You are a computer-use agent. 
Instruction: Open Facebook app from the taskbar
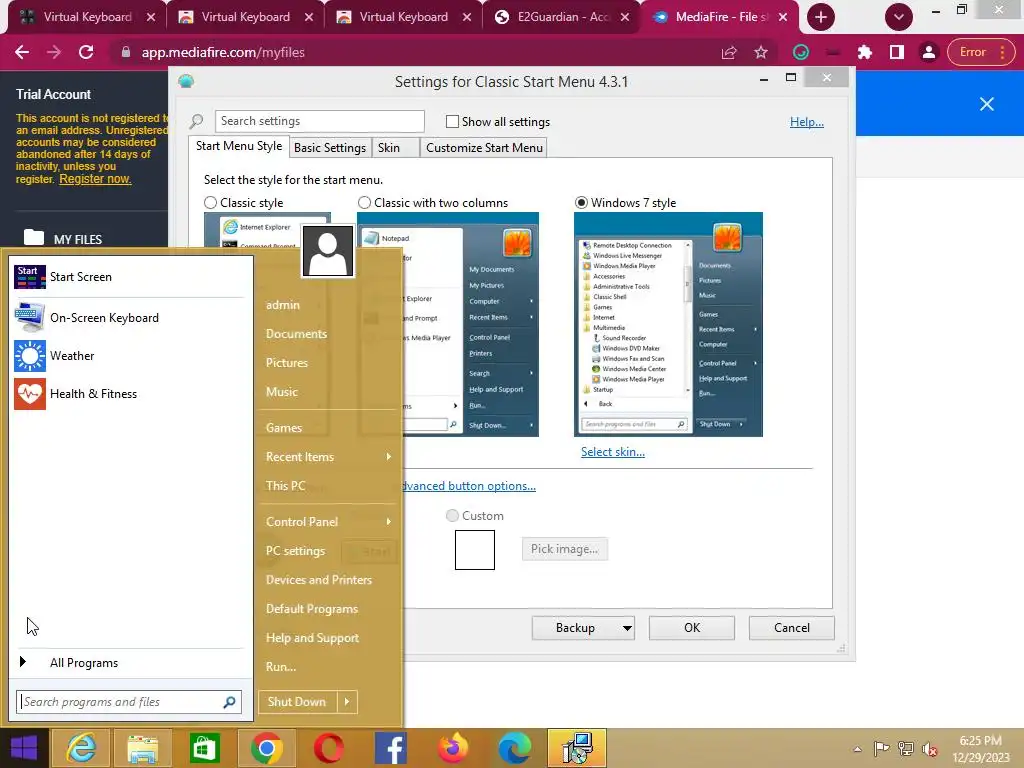coord(391,748)
